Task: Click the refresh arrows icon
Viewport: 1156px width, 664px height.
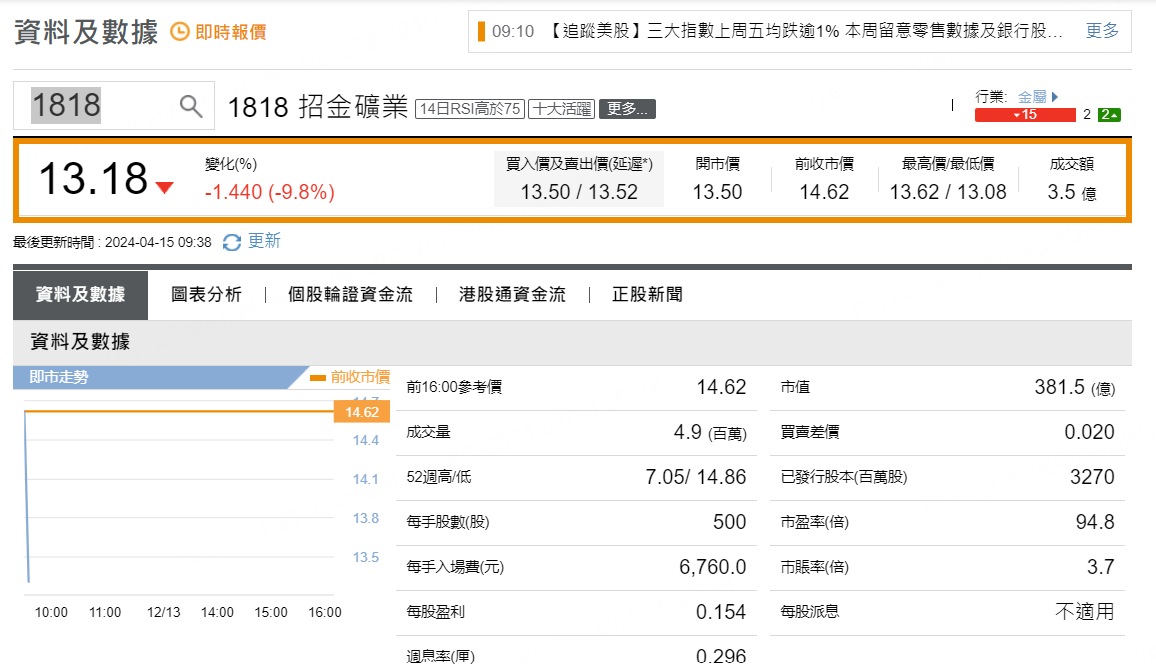Action: tap(232, 242)
